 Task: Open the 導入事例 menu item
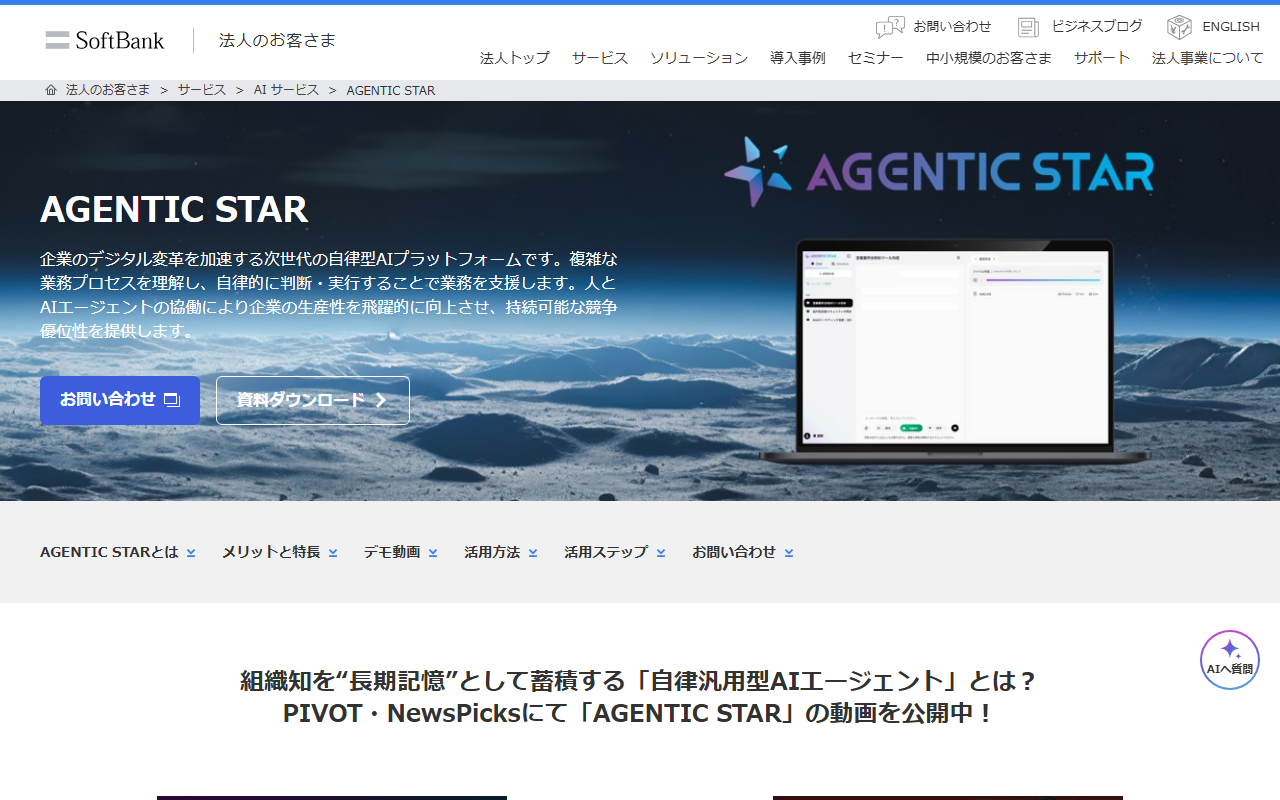[x=797, y=58]
